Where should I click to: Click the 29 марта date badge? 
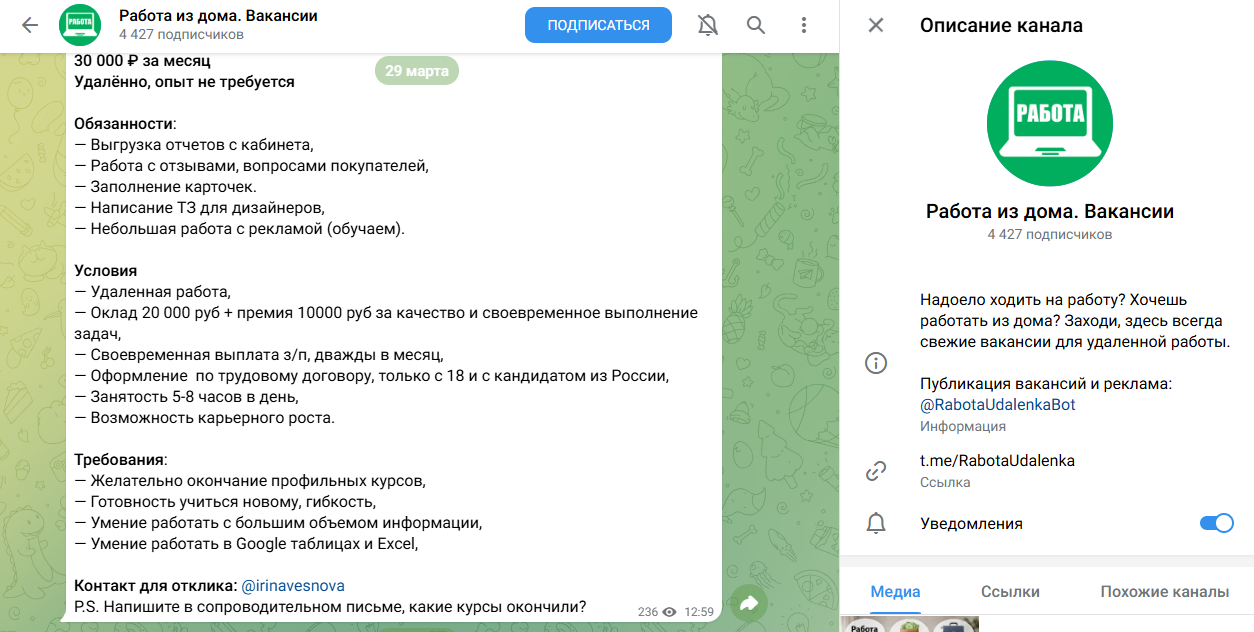coord(416,71)
